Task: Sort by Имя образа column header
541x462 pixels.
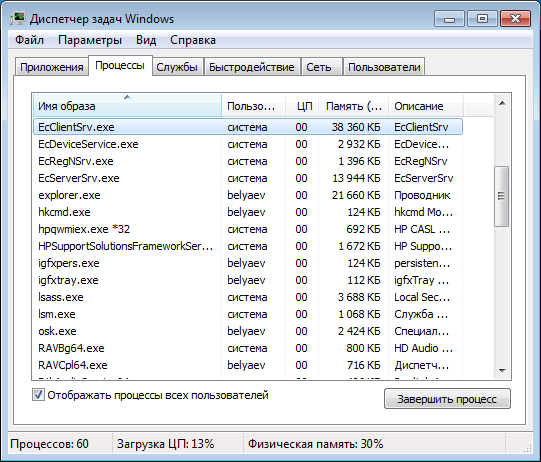Action: click(x=127, y=106)
